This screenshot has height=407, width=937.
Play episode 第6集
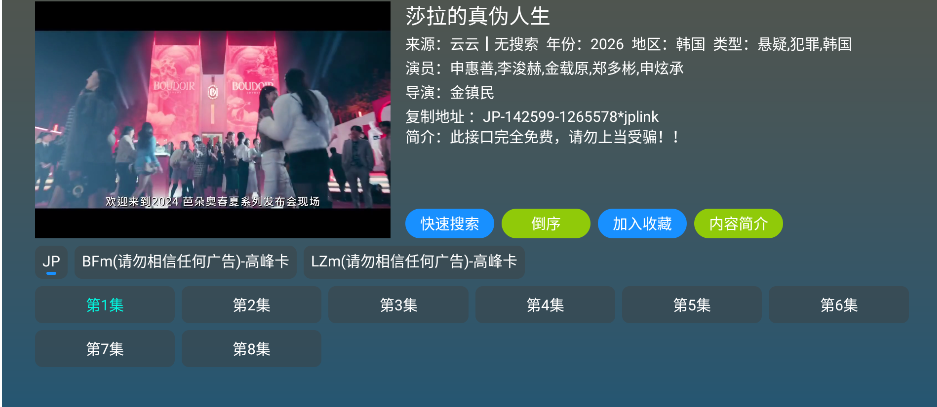(839, 305)
